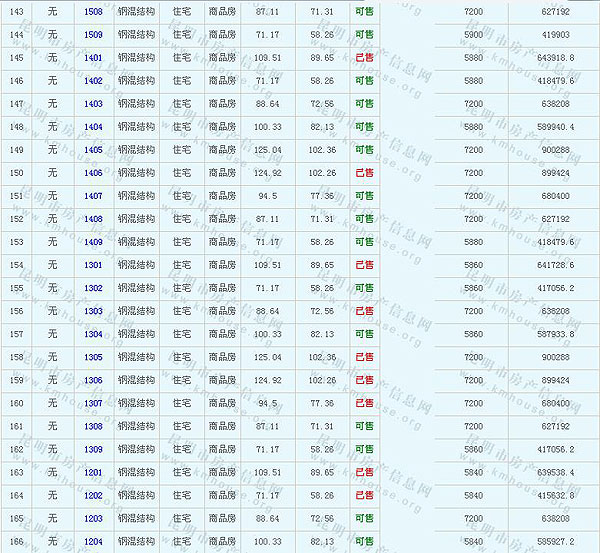
Task: Click the 1401 unit link
Action: [93, 57]
